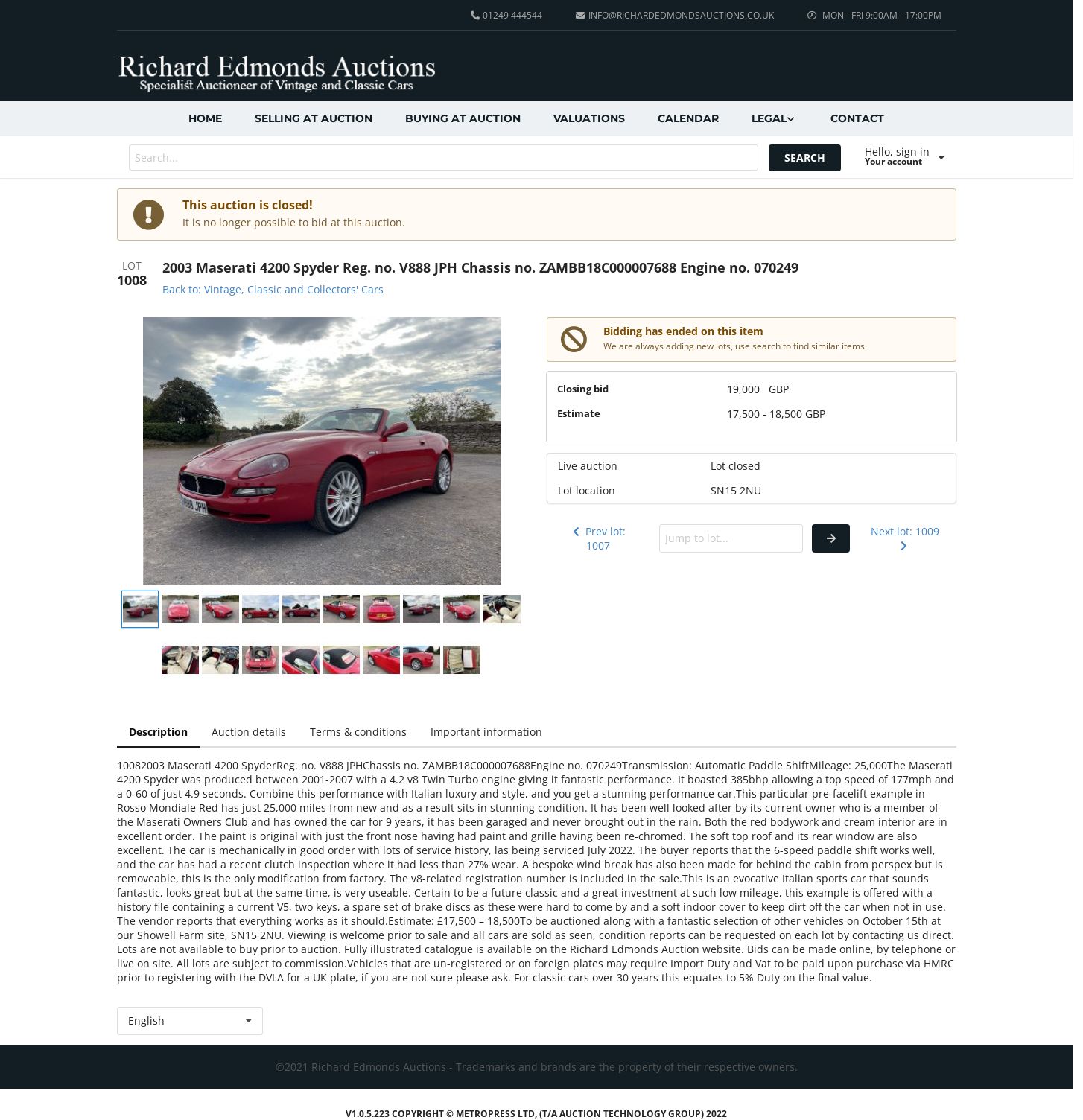
Task: Click the prohibited circle icon by bidding ended
Action: (x=574, y=340)
